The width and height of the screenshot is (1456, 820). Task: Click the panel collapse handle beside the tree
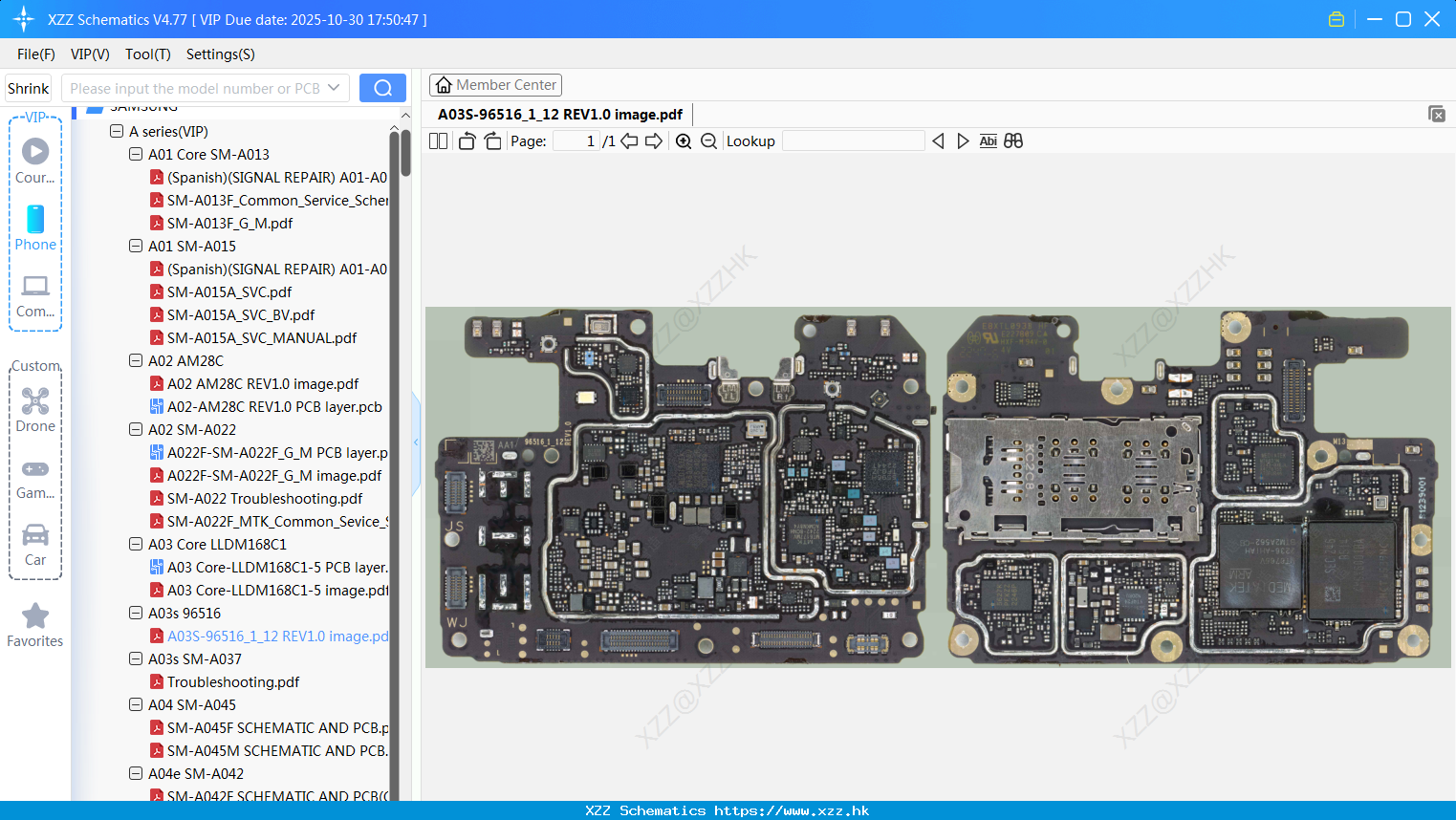(416, 442)
